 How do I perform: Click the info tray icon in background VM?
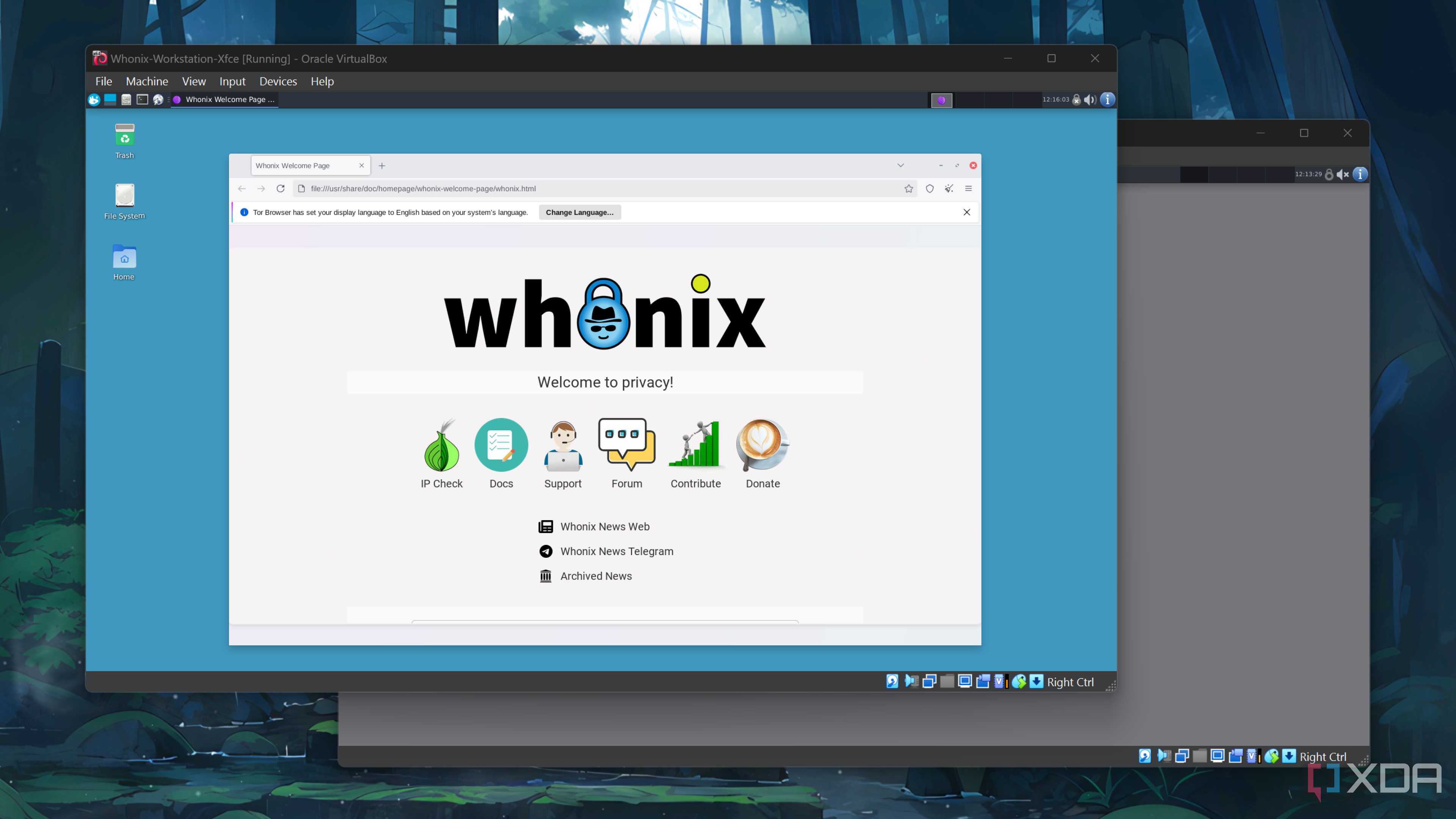[x=1360, y=174]
